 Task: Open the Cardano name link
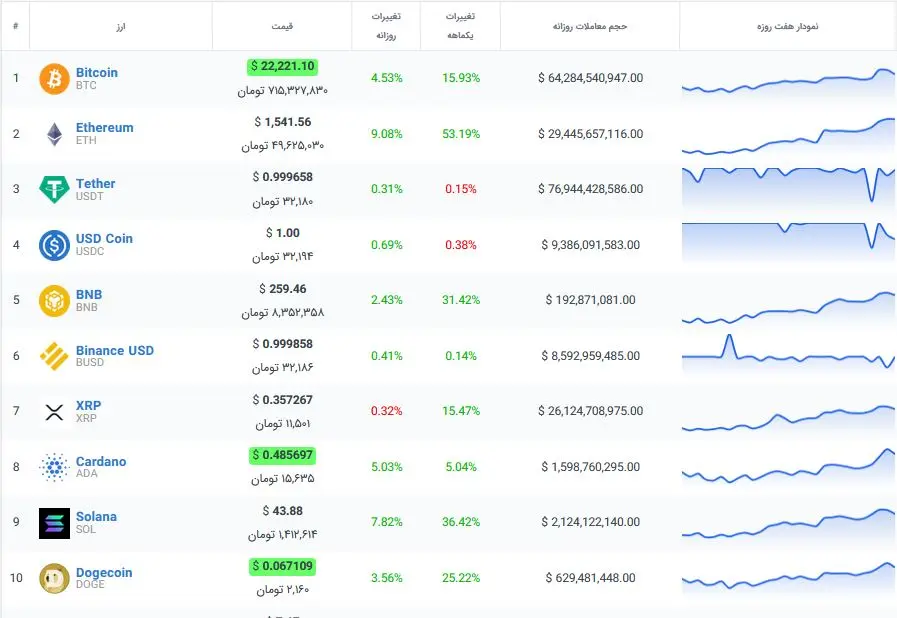click(101, 462)
